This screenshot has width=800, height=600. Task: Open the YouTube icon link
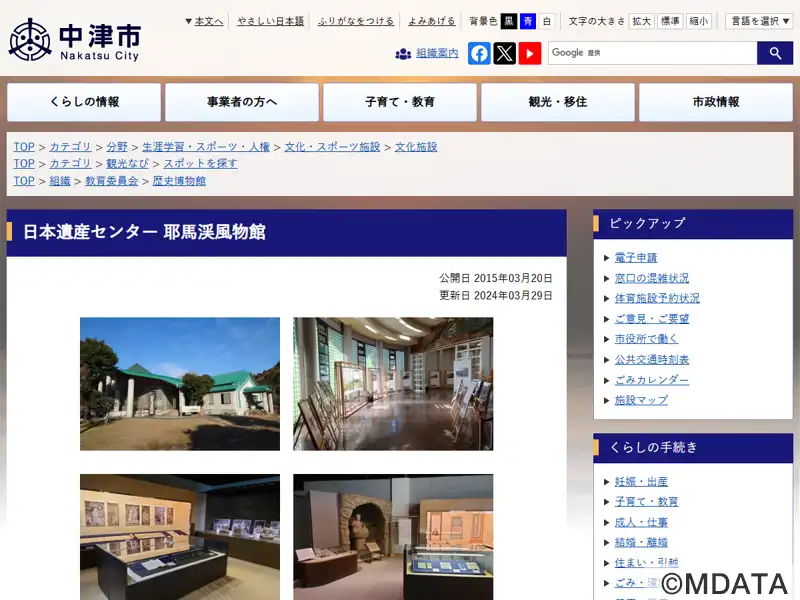pyautogui.click(x=530, y=54)
